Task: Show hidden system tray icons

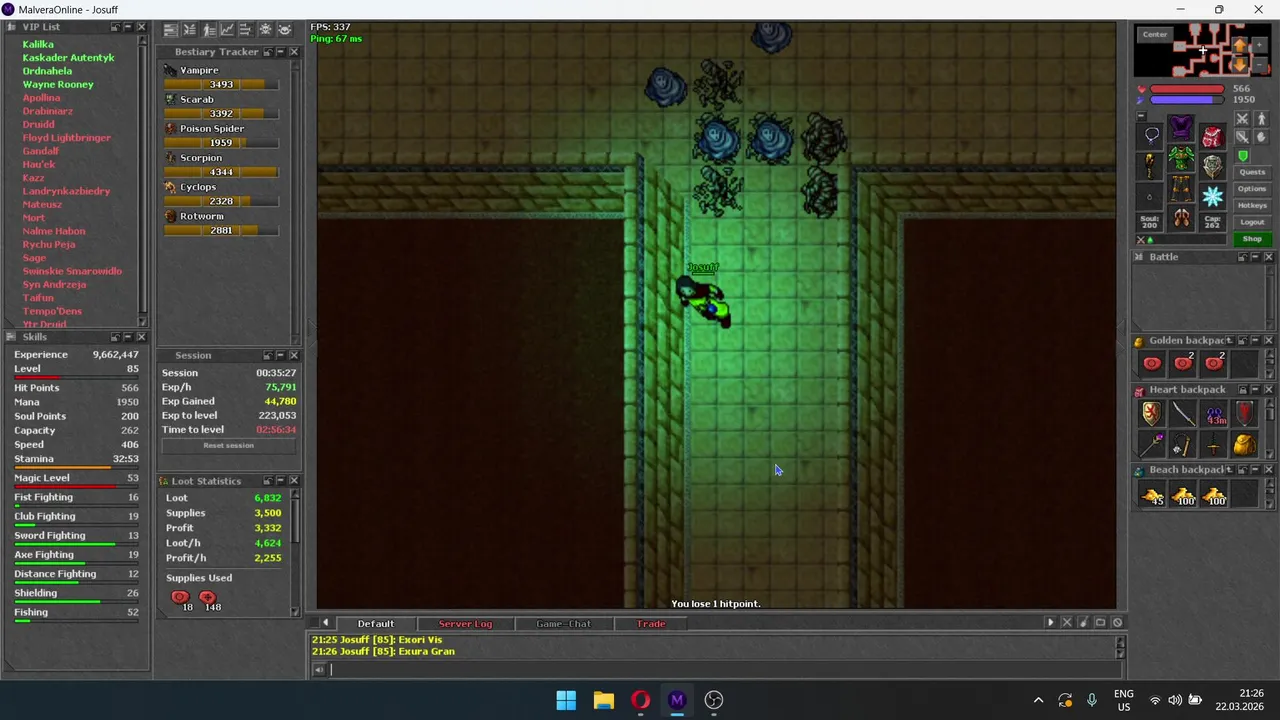Action: (x=1038, y=700)
